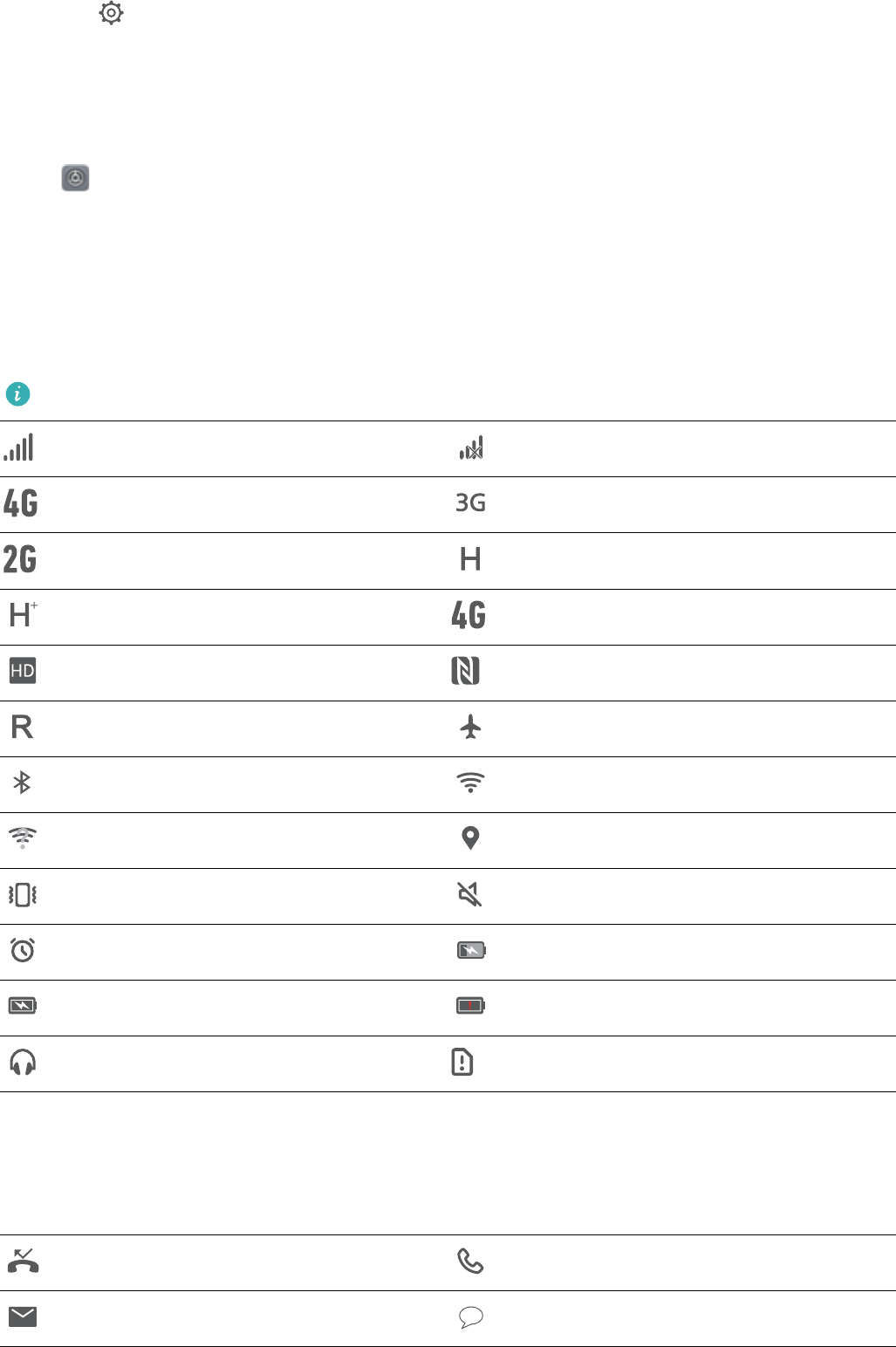Select the 3G network icon
The width and height of the screenshot is (896, 1347).
tap(471, 503)
